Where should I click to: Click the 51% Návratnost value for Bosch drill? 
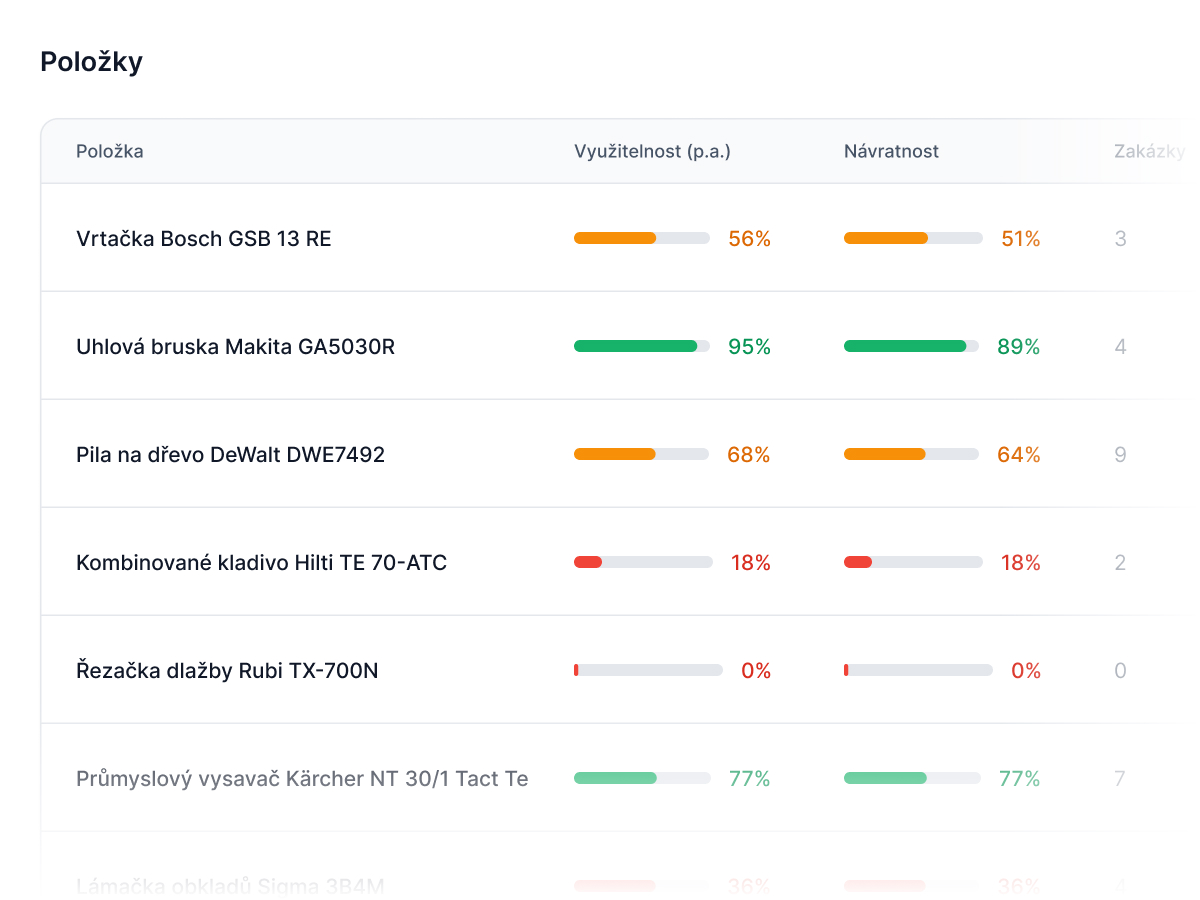click(1021, 239)
